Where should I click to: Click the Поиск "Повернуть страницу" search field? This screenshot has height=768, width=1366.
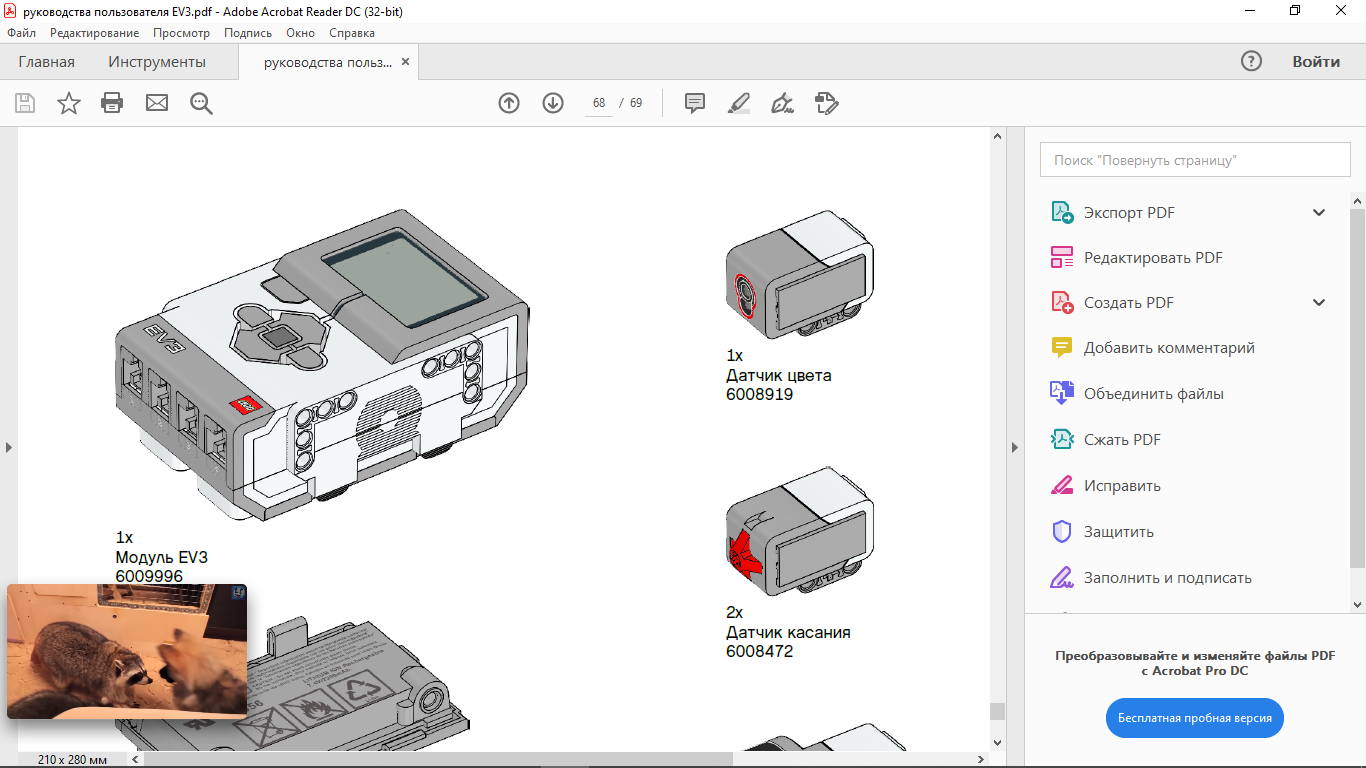click(x=1195, y=160)
